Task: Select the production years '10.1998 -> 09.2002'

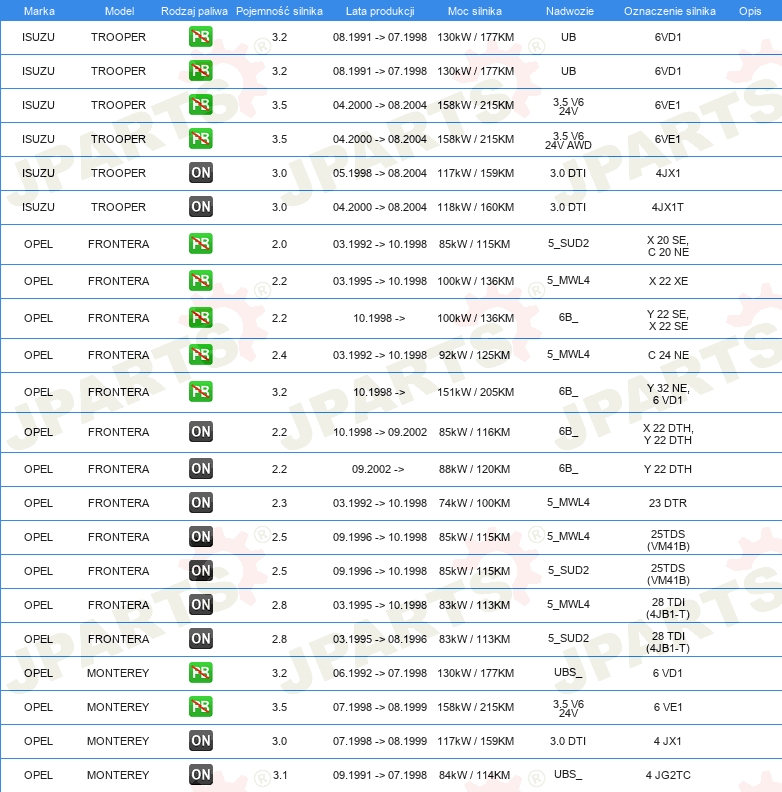Action: pos(379,432)
